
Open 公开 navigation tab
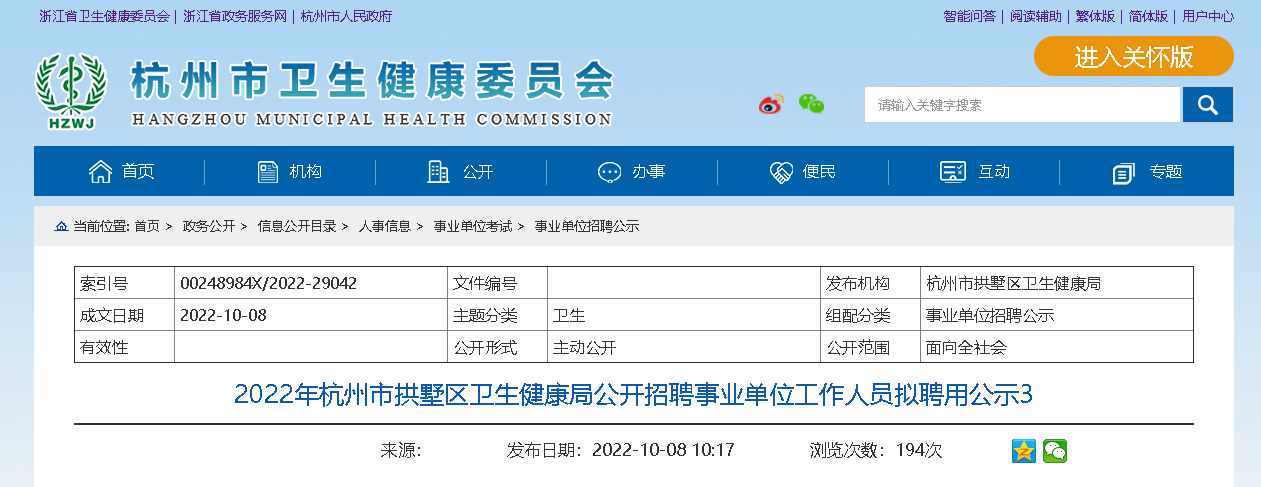pyautogui.click(x=460, y=172)
